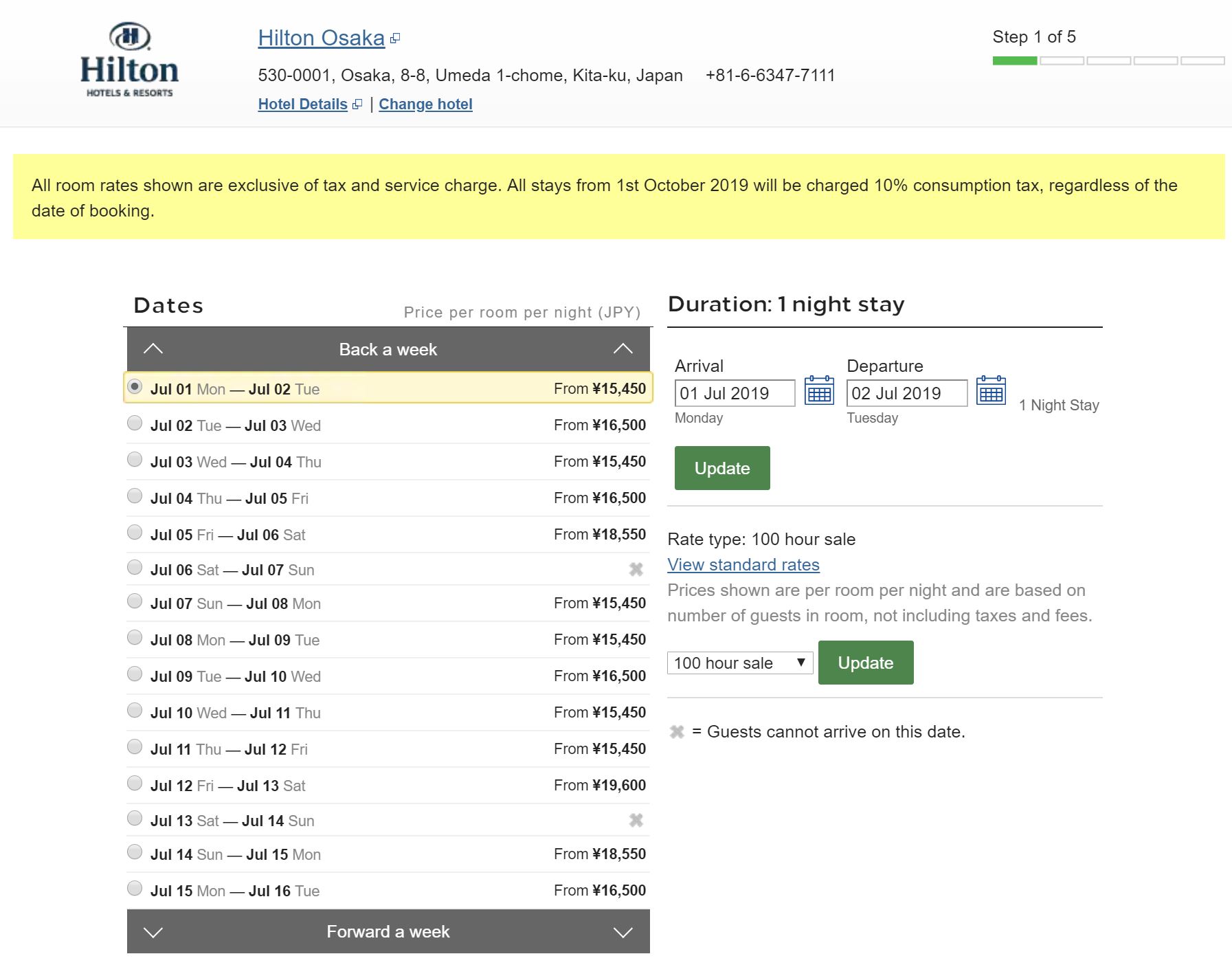Viewport: 1232px width, 965px height.
Task: Click the hotel phone number +81-6-6347-7111
Action: pos(770,75)
